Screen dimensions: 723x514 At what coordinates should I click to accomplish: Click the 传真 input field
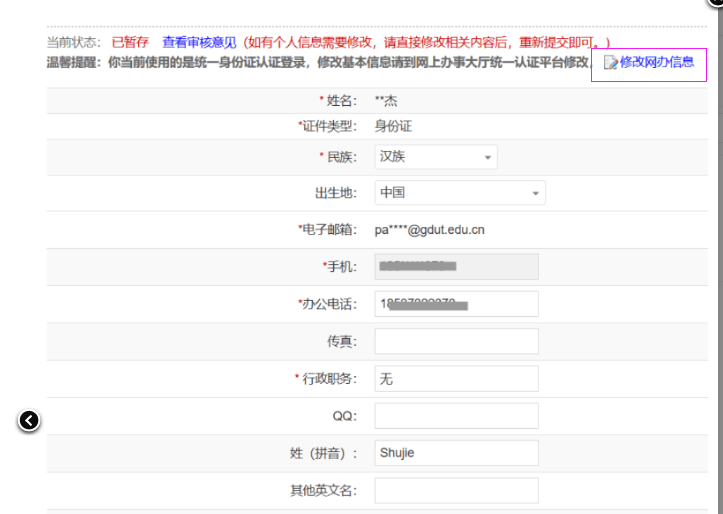pos(456,341)
